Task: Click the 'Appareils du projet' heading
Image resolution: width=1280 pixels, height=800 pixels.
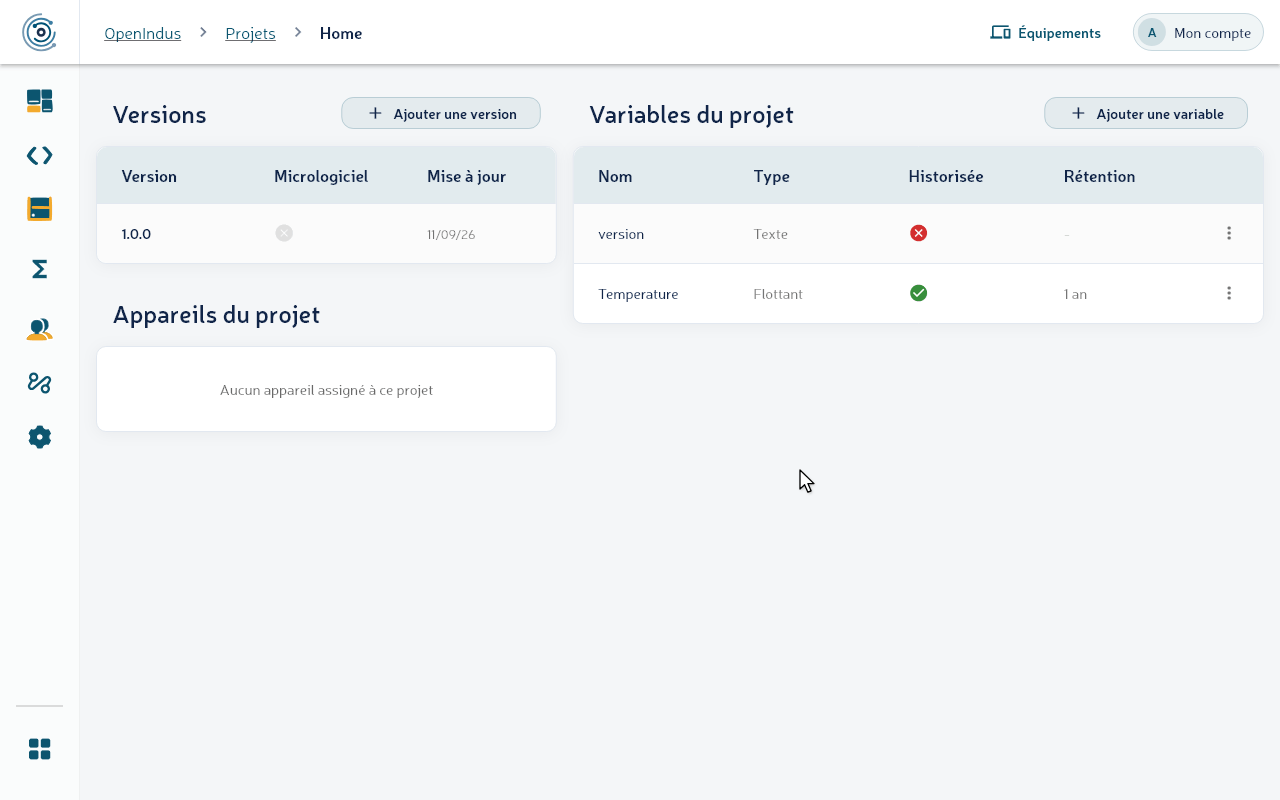Action: pyautogui.click(x=216, y=314)
